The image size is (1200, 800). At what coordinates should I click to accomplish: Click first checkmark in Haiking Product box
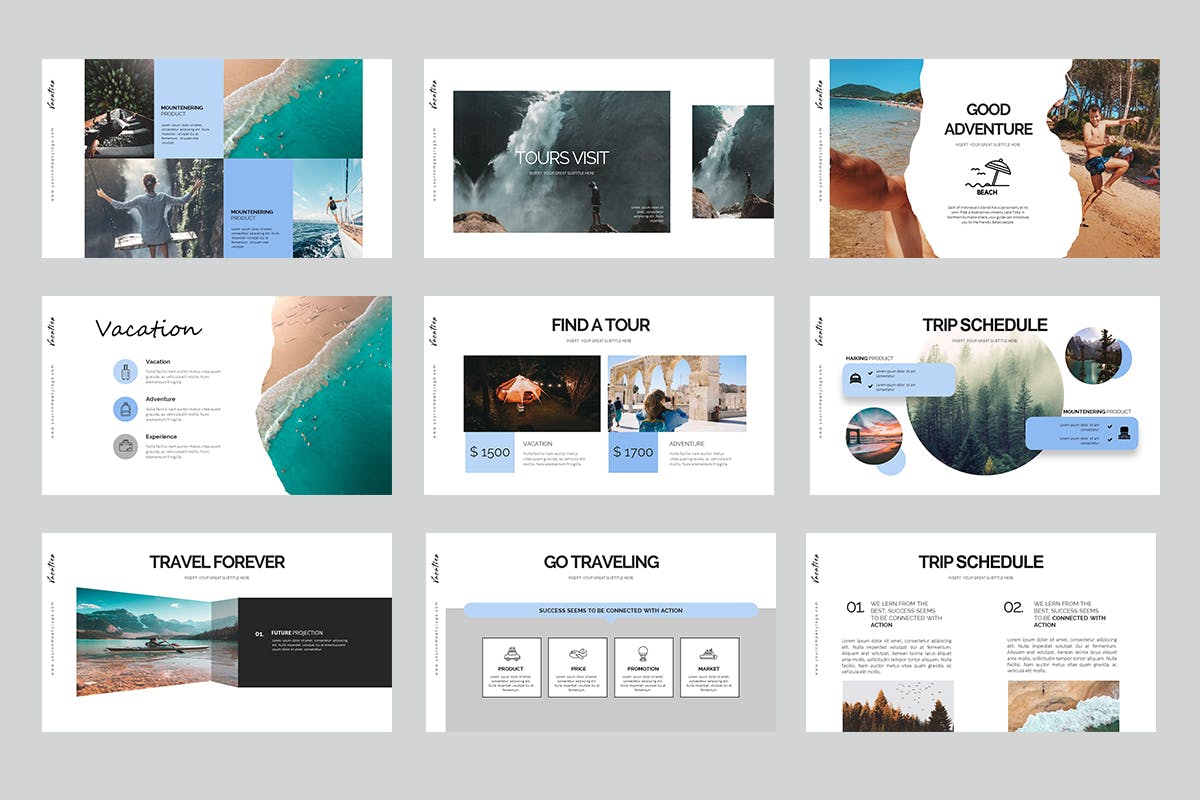(872, 372)
